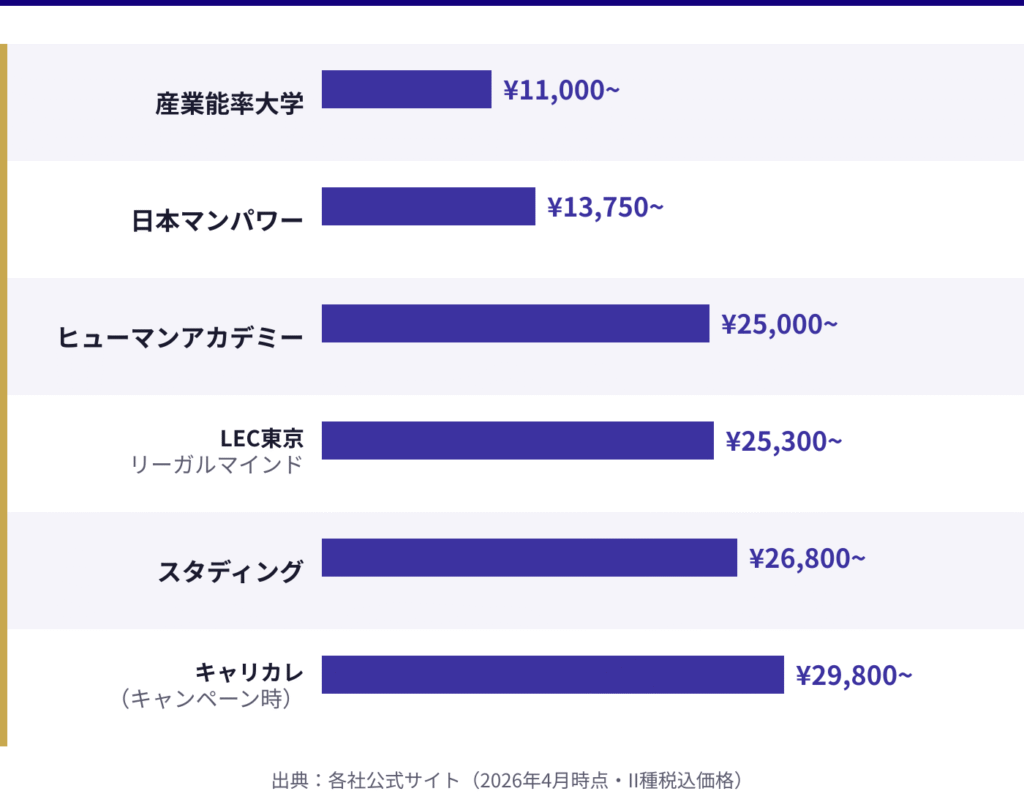This screenshot has height=802, width=1024.
Task: Select the スタディング bar
Action: click(529, 557)
